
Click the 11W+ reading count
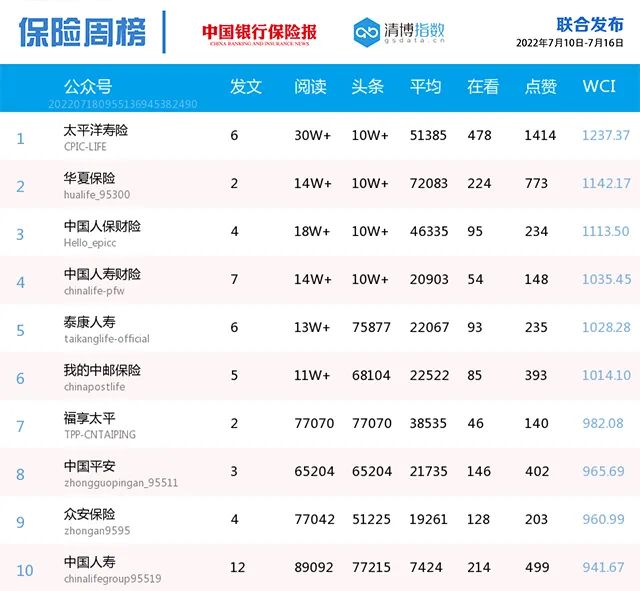(312, 375)
